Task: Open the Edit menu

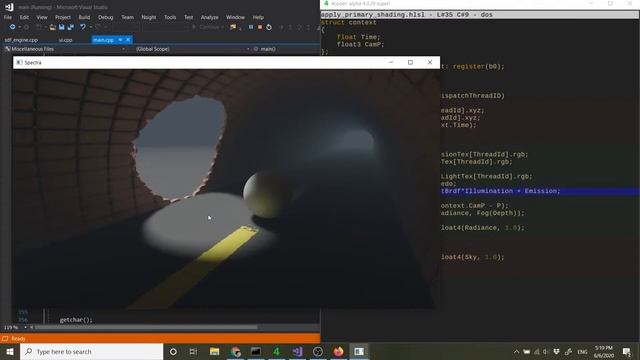Action: coord(24,17)
